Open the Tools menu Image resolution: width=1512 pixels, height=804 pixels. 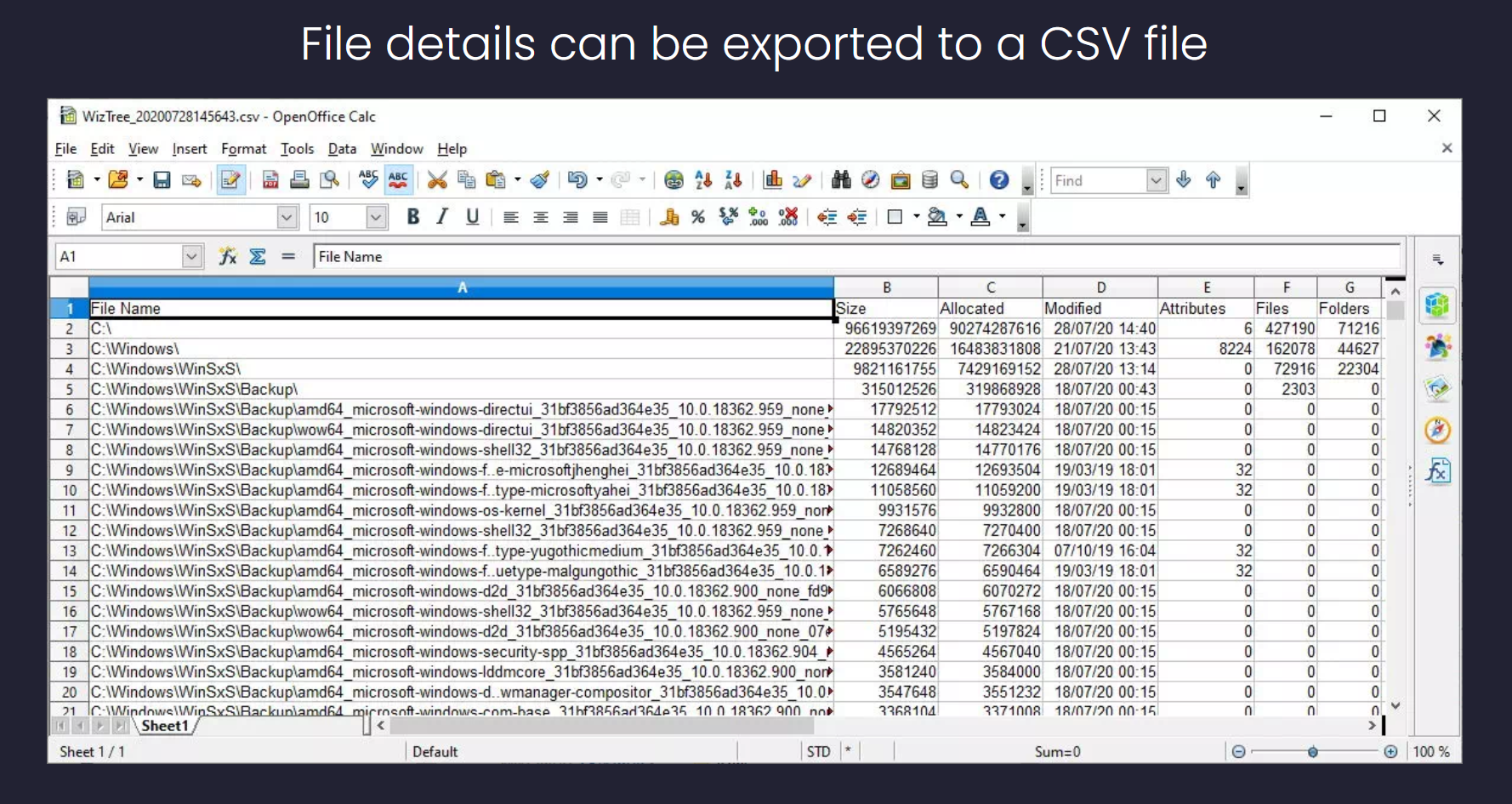pos(297,149)
